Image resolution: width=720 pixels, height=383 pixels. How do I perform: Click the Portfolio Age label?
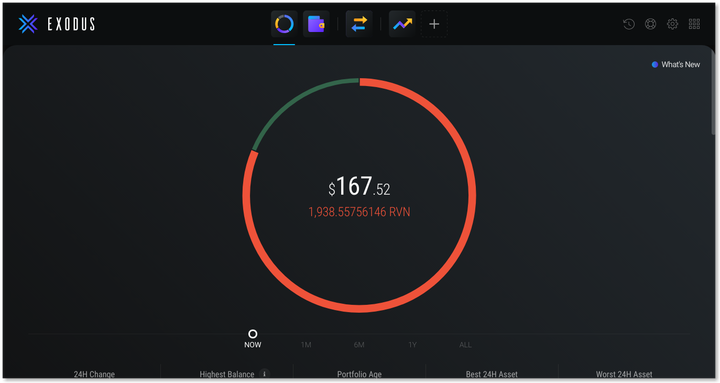pyautogui.click(x=359, y=374)
